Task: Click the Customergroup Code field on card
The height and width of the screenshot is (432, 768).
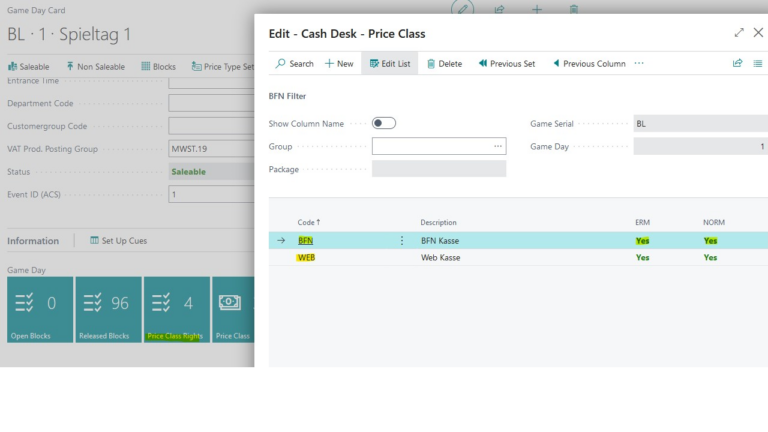Action: coord(212,126)
